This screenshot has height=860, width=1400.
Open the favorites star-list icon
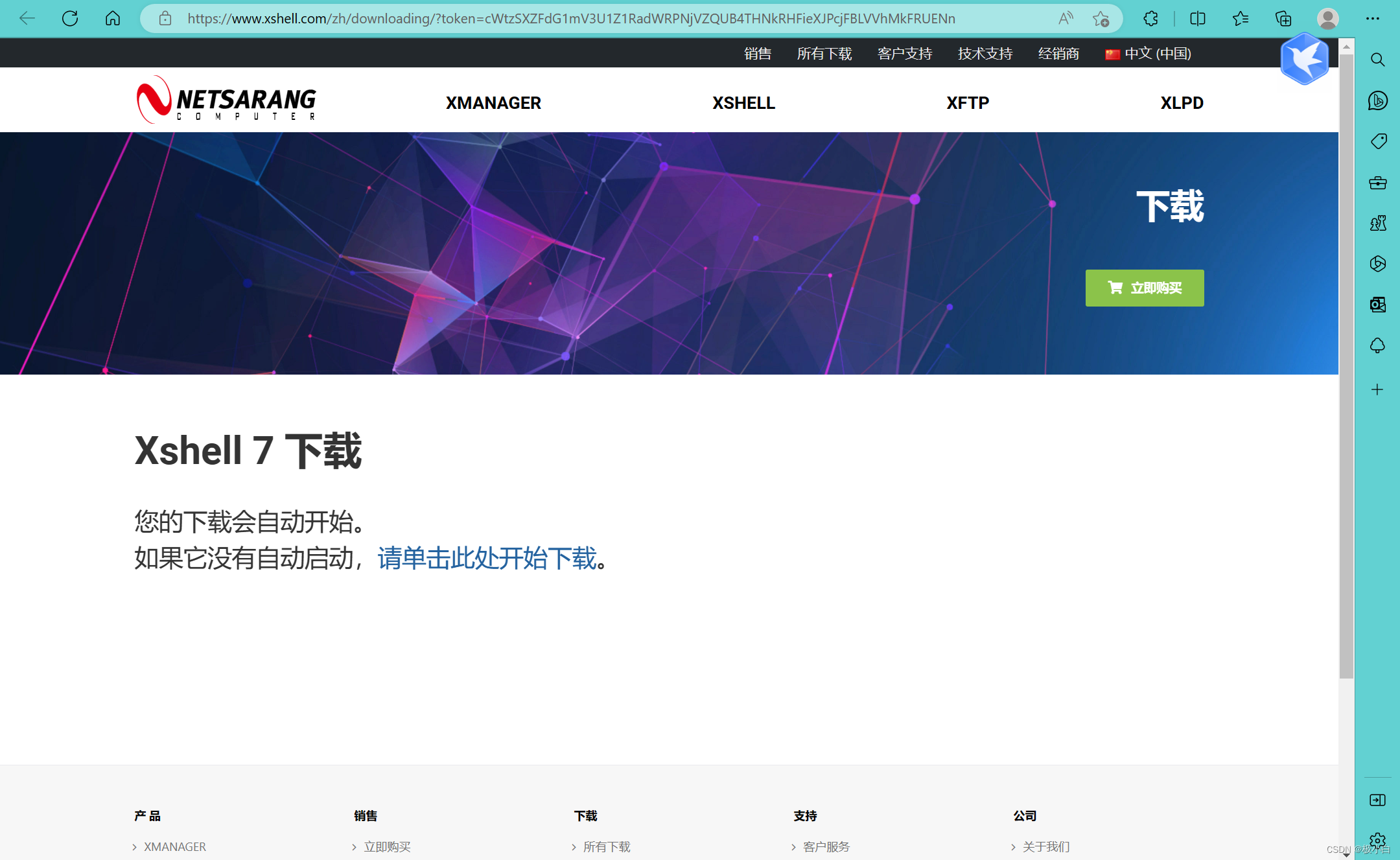coord(1240,18)
